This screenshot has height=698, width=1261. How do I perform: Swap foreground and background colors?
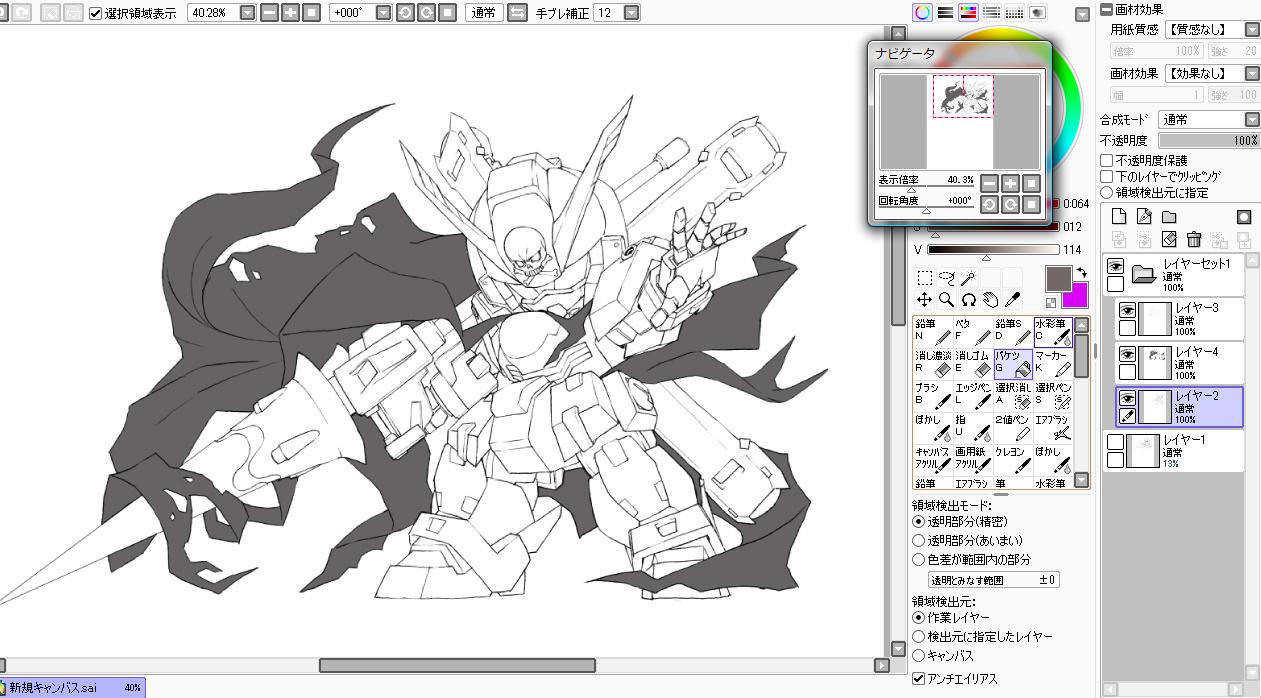coord(1082,273)
